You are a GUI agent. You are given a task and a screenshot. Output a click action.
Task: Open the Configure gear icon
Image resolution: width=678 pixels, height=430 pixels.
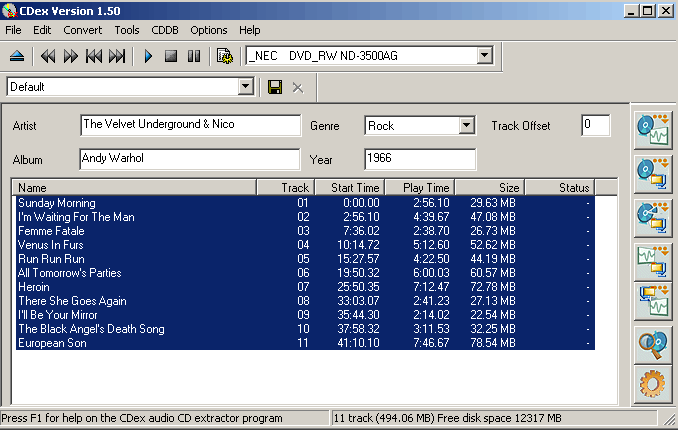653,384
